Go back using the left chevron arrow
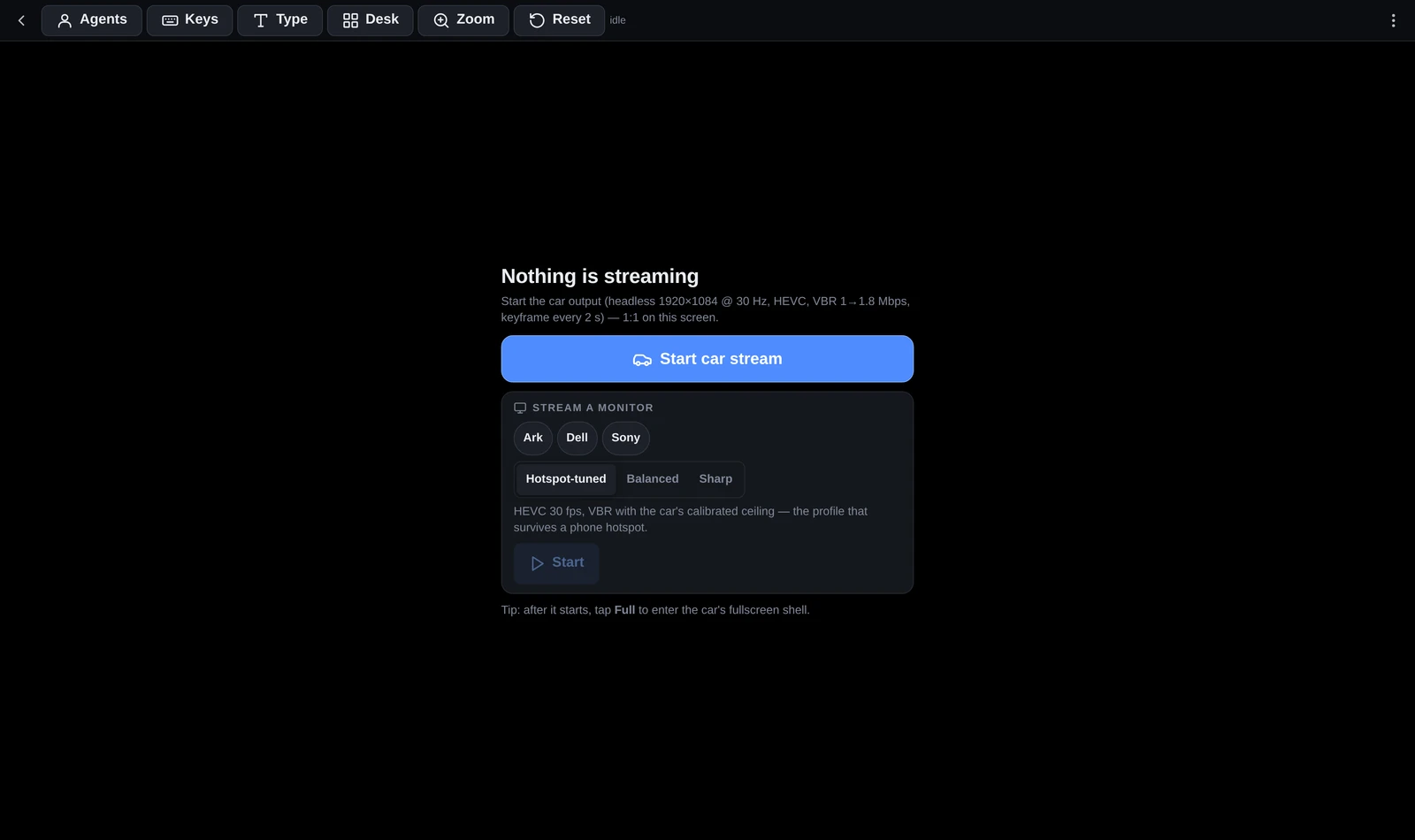The height and width of the screenshot is (840, 1415). click(x=21, y=20)
